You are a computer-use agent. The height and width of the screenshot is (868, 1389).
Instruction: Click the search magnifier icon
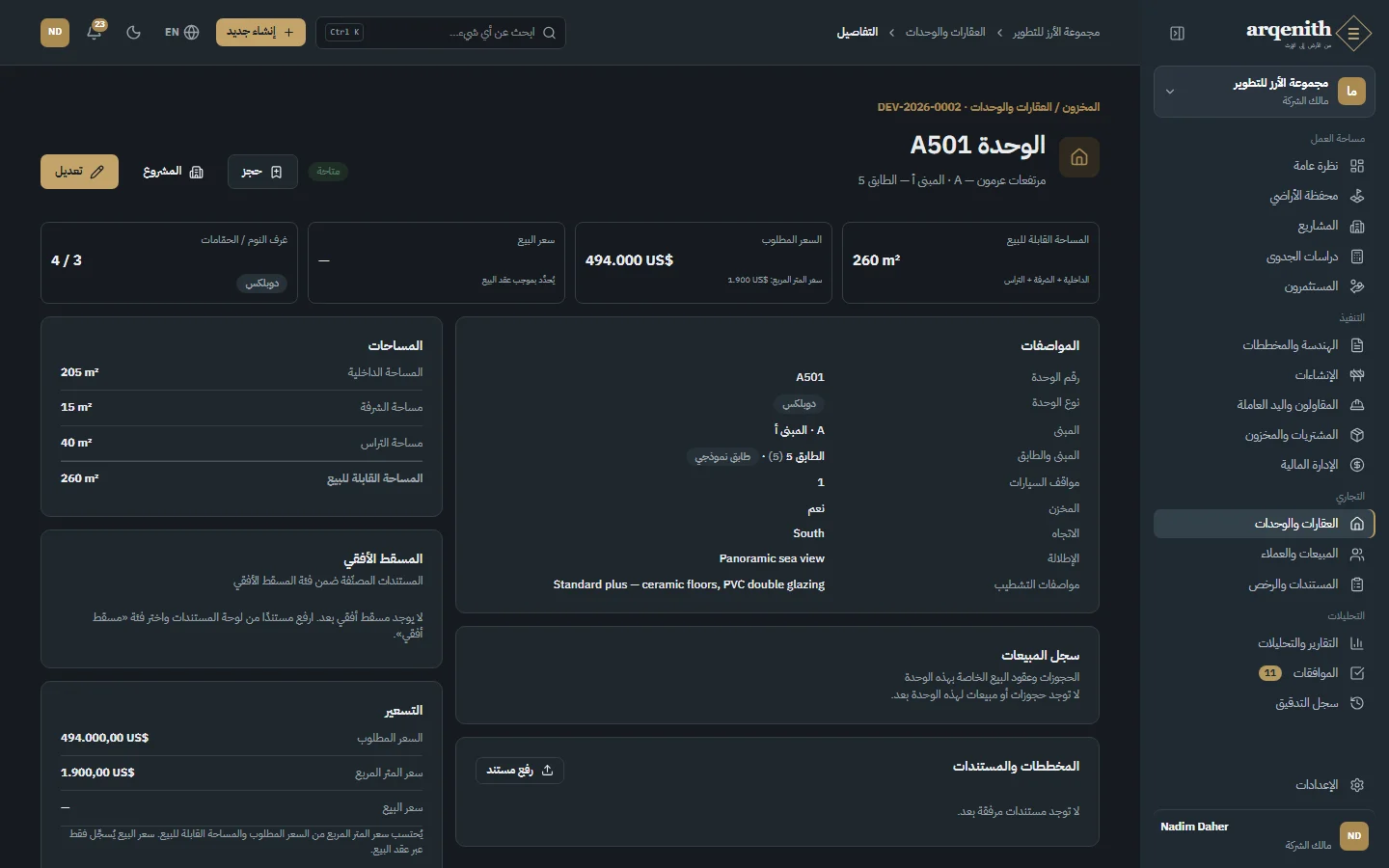549,32
